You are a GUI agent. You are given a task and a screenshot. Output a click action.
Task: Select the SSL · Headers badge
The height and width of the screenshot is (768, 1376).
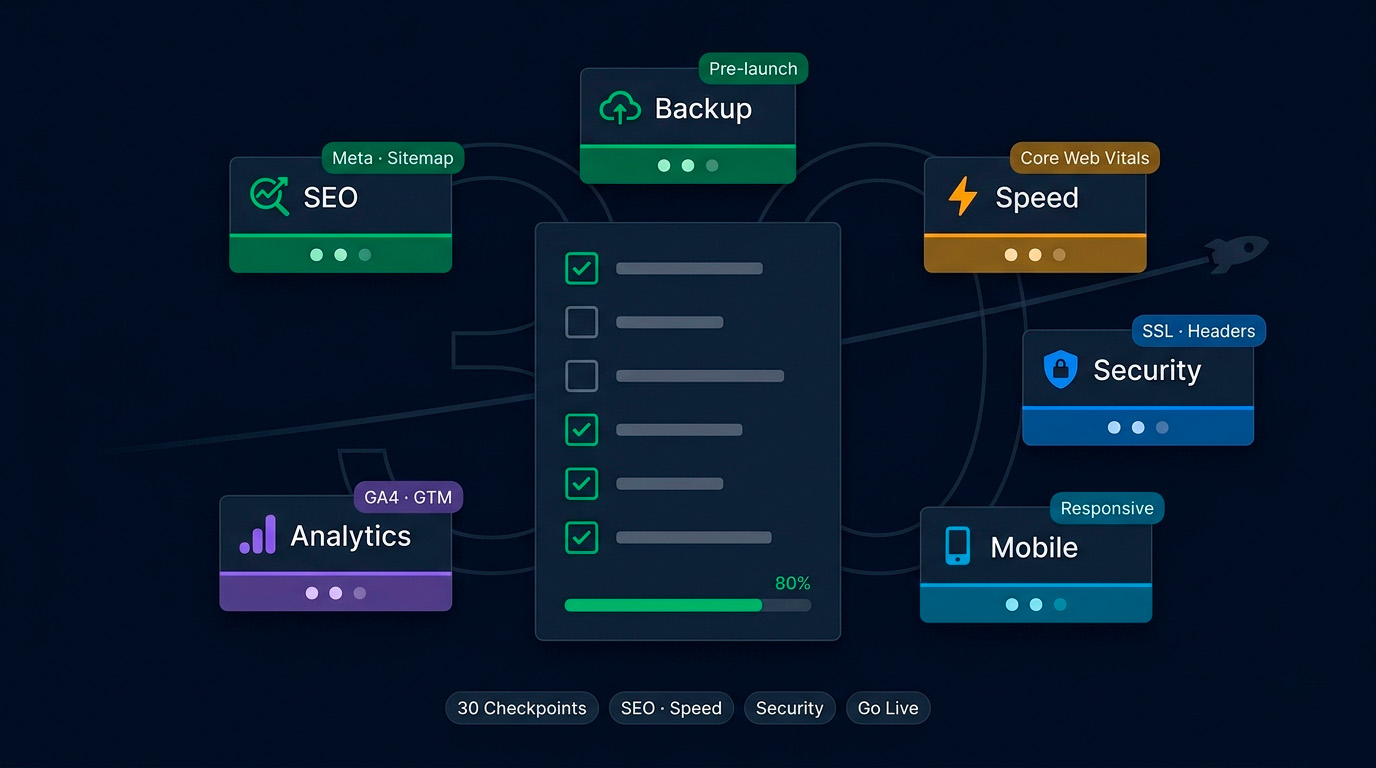[1198, 331]
